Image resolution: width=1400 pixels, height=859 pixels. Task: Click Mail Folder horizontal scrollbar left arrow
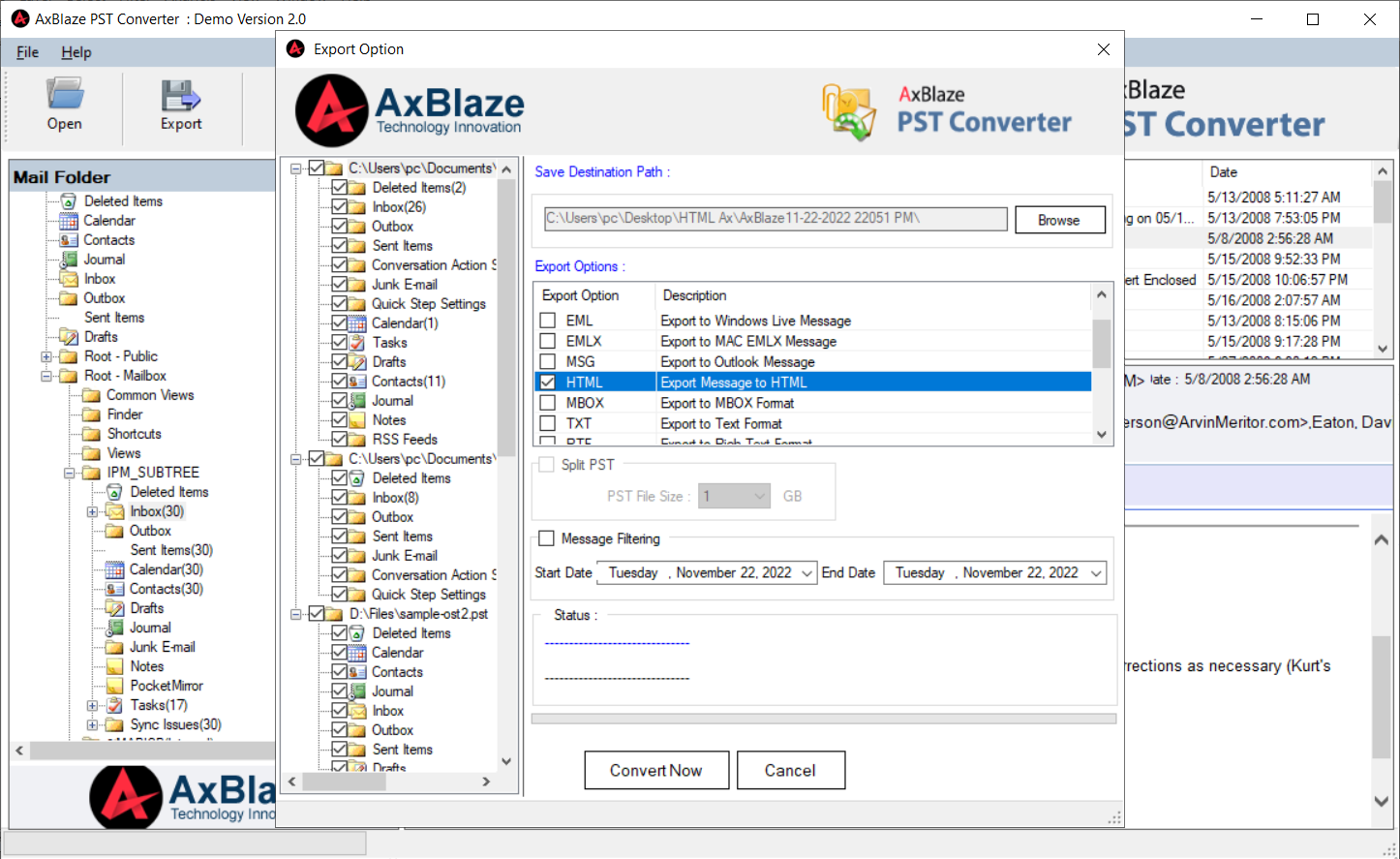(19, 751)
